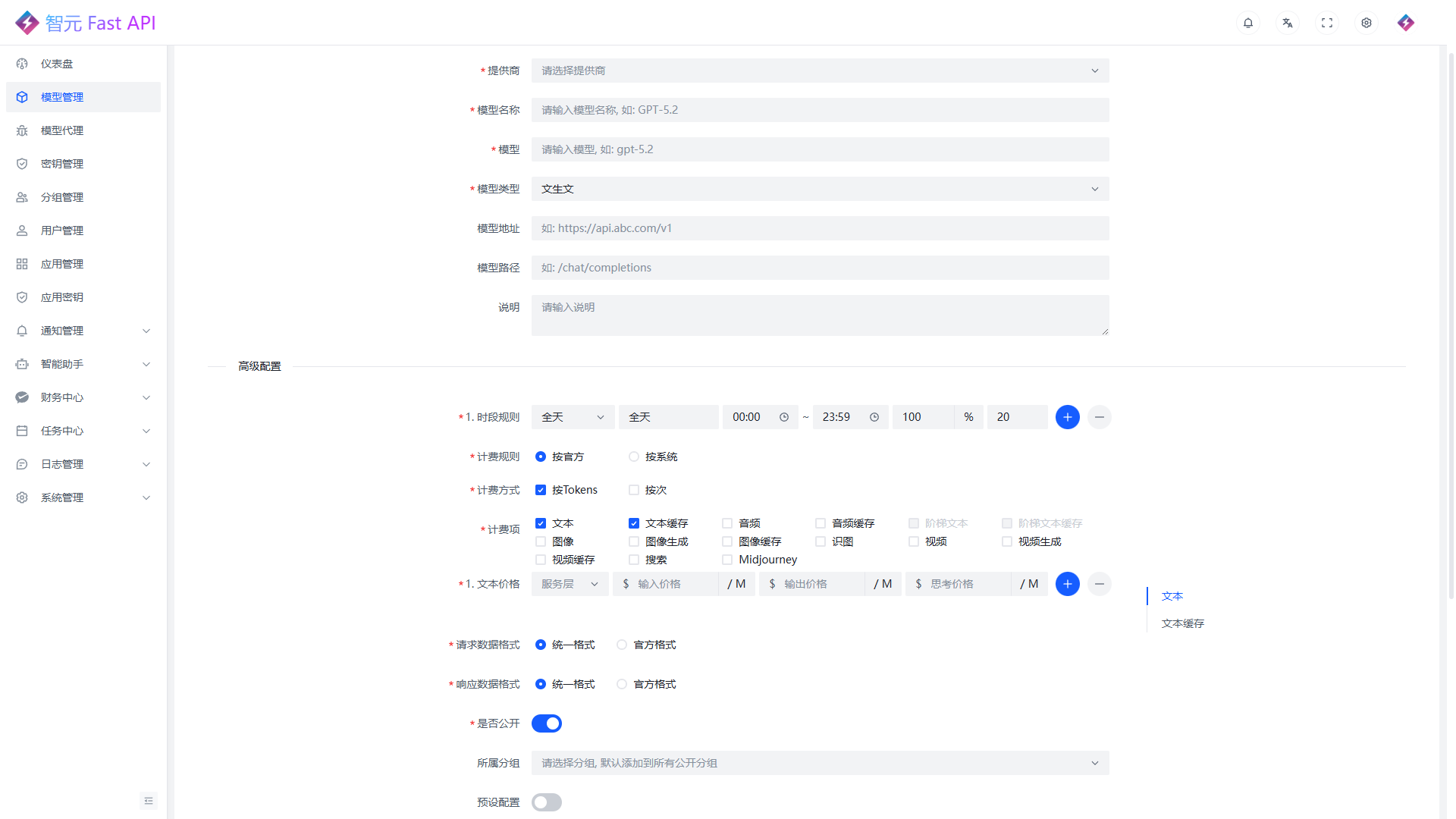This screenshot has height=819, width=1456.
Task: Click the 模型名称 input field
Action: pos(819,110)
